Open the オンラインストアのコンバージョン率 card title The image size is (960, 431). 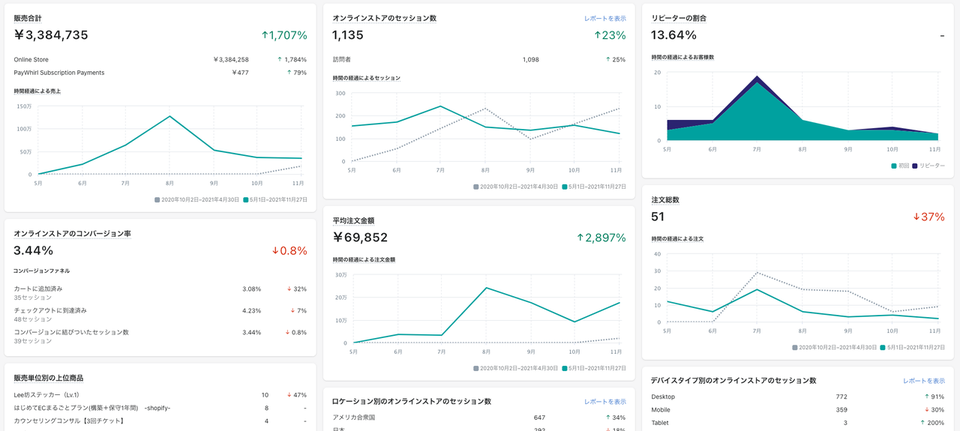pos(72,234)
